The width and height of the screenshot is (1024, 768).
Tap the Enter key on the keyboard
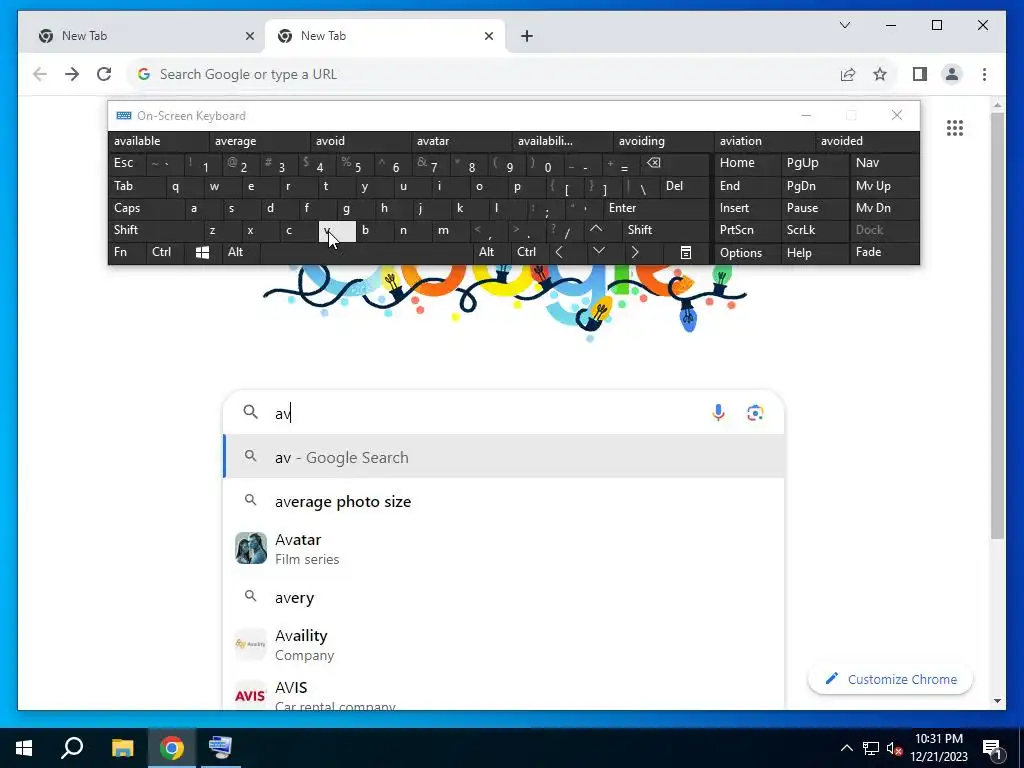[656, 208]
